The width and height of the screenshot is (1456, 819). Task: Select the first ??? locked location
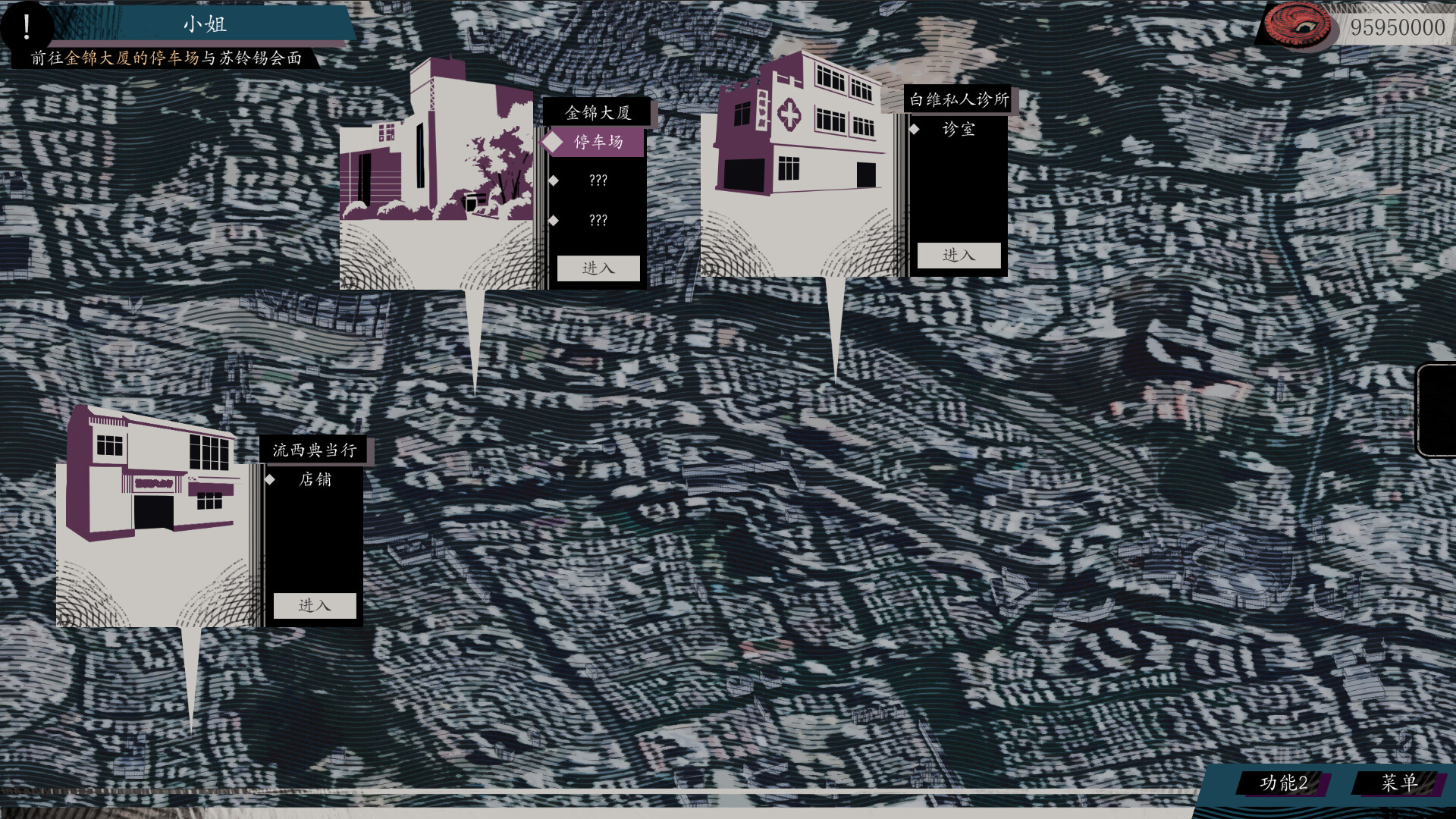(x=598, y=181)
